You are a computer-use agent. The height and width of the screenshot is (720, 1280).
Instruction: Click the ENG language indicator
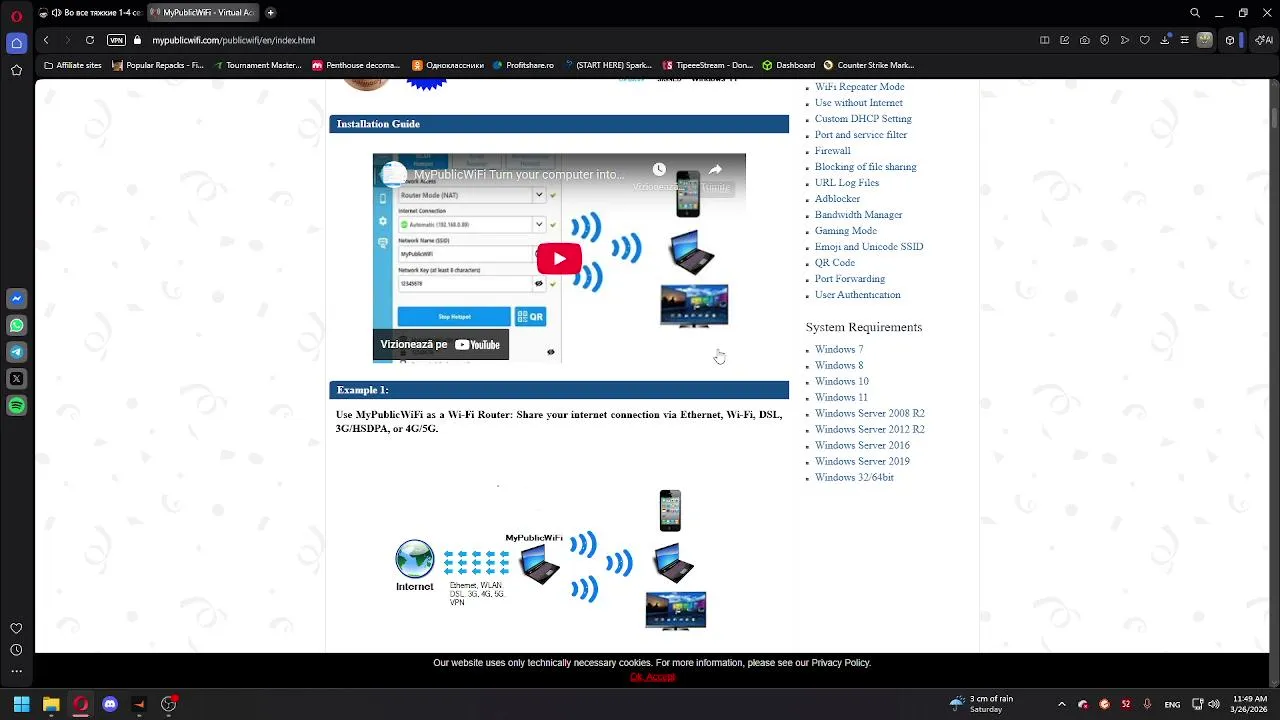pos(1172,704)
